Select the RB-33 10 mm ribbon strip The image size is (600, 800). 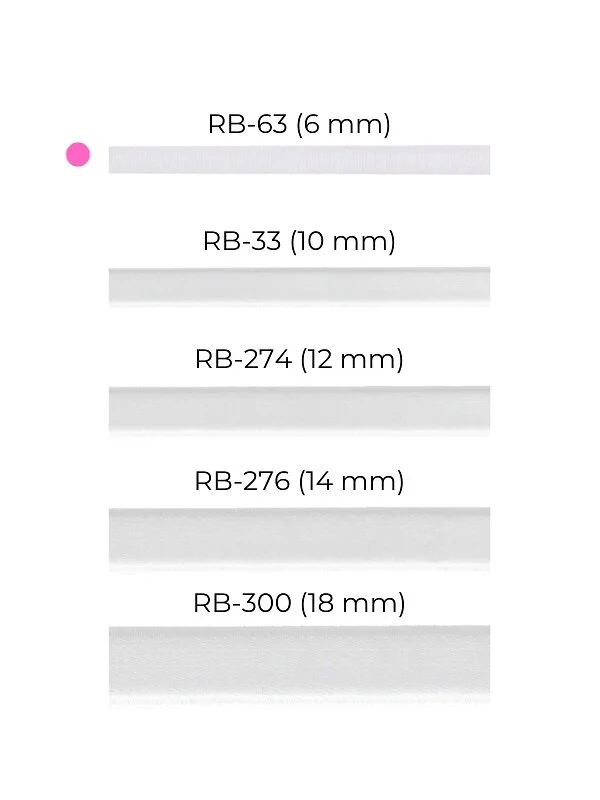299,285
